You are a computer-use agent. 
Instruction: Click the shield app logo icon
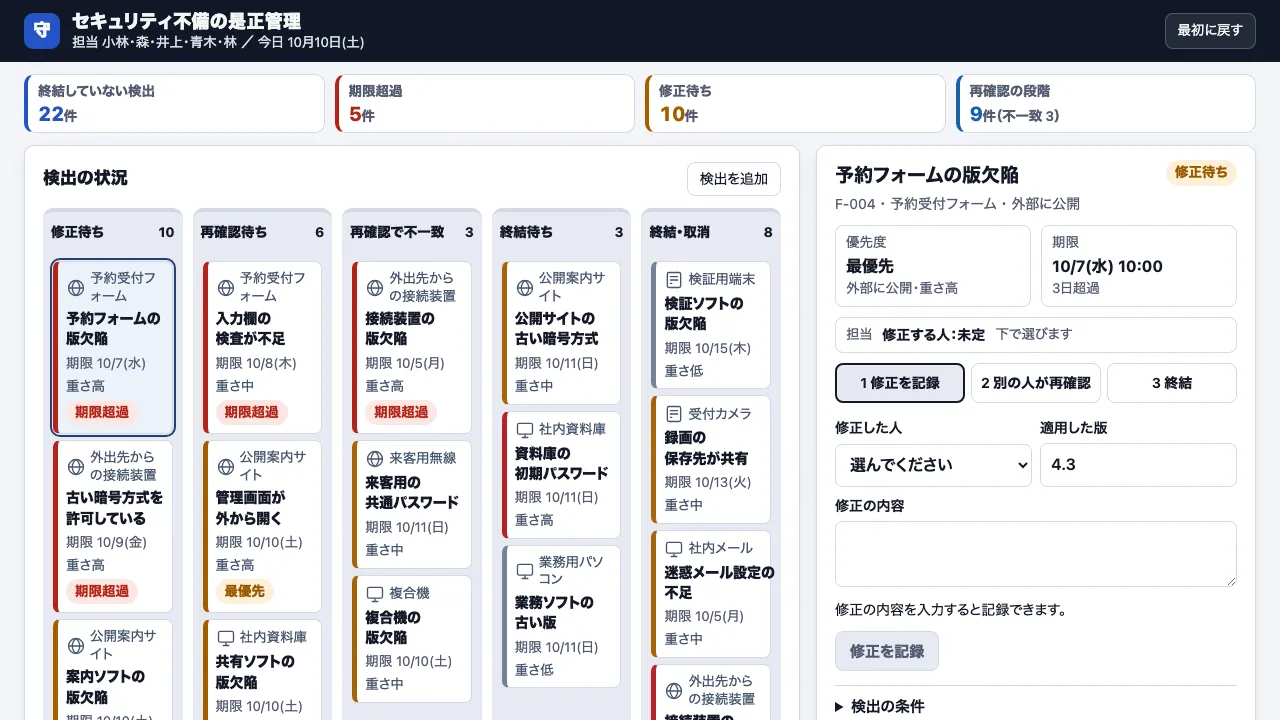pos(42,31)
